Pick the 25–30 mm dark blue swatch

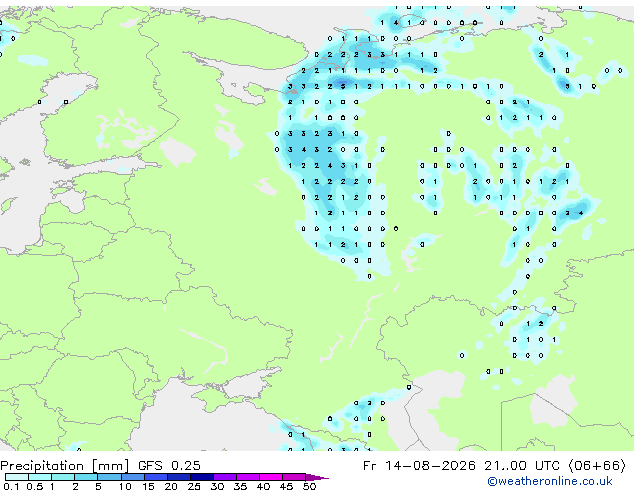(201, 477)
